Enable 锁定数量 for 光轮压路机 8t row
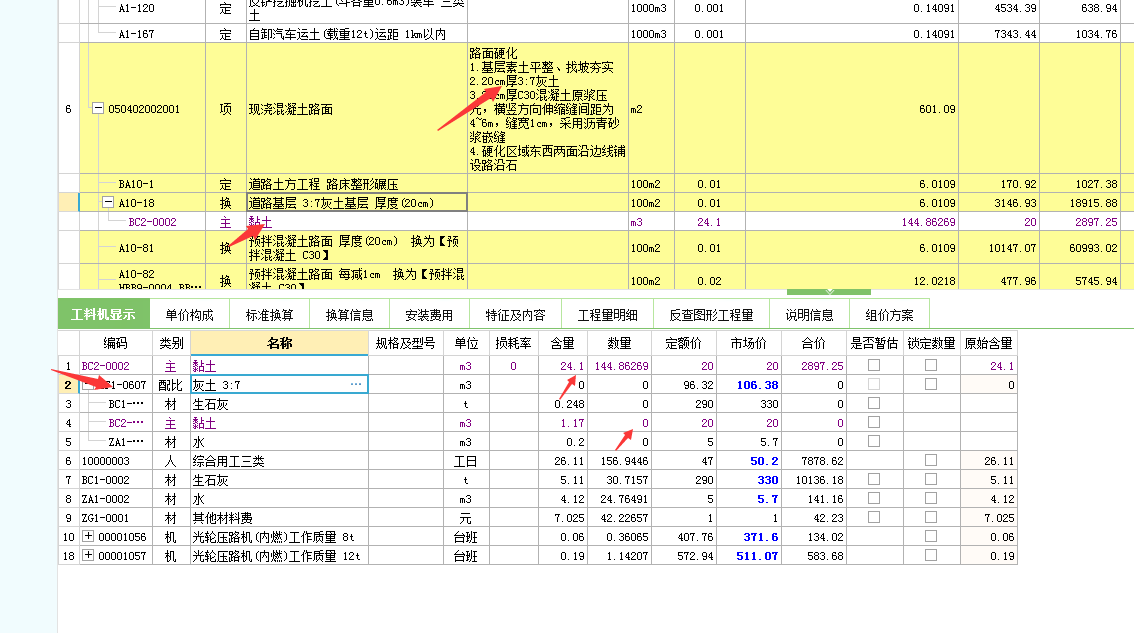 [x=931, y=536]
